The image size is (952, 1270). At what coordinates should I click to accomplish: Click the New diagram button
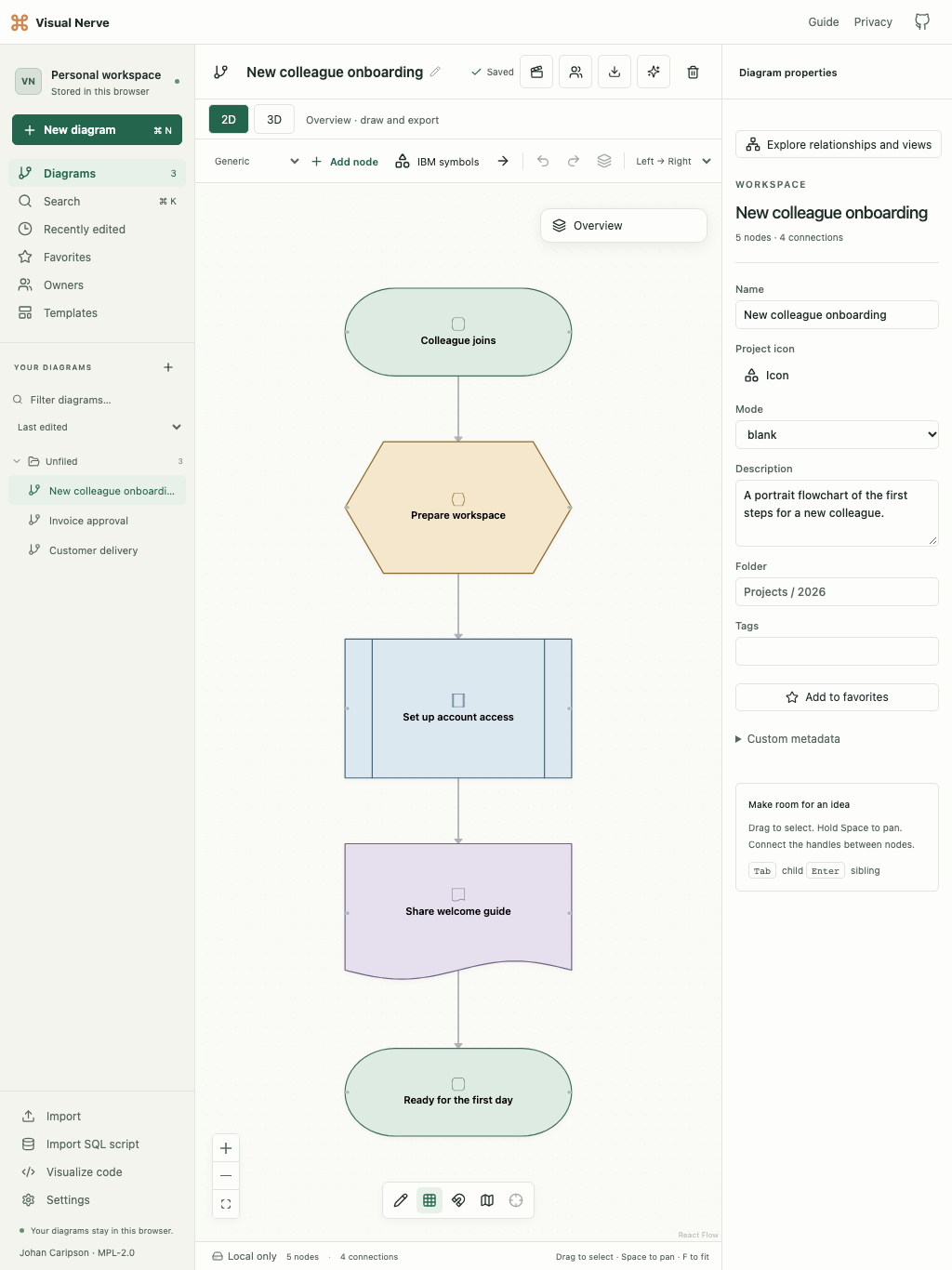(x=97, y=130)
